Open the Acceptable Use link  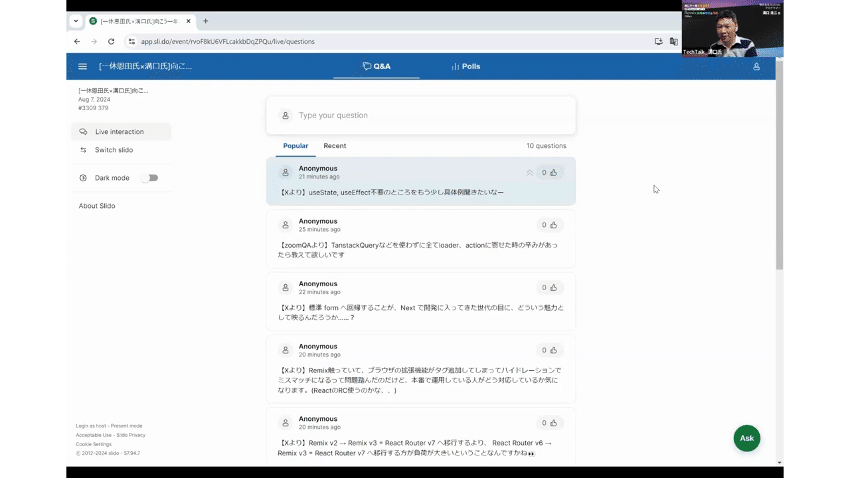coord(94,435)
